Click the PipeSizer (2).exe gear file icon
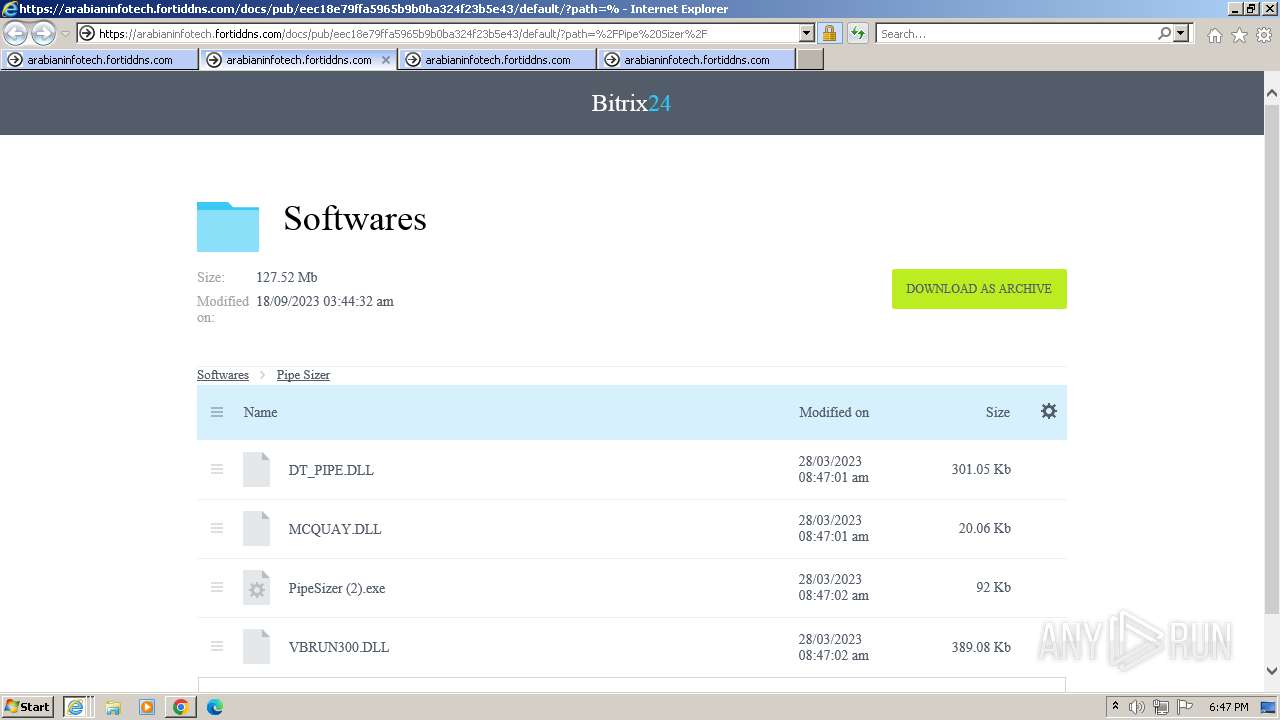This screenshot has height=720, width=1280. tap(257, 588)
